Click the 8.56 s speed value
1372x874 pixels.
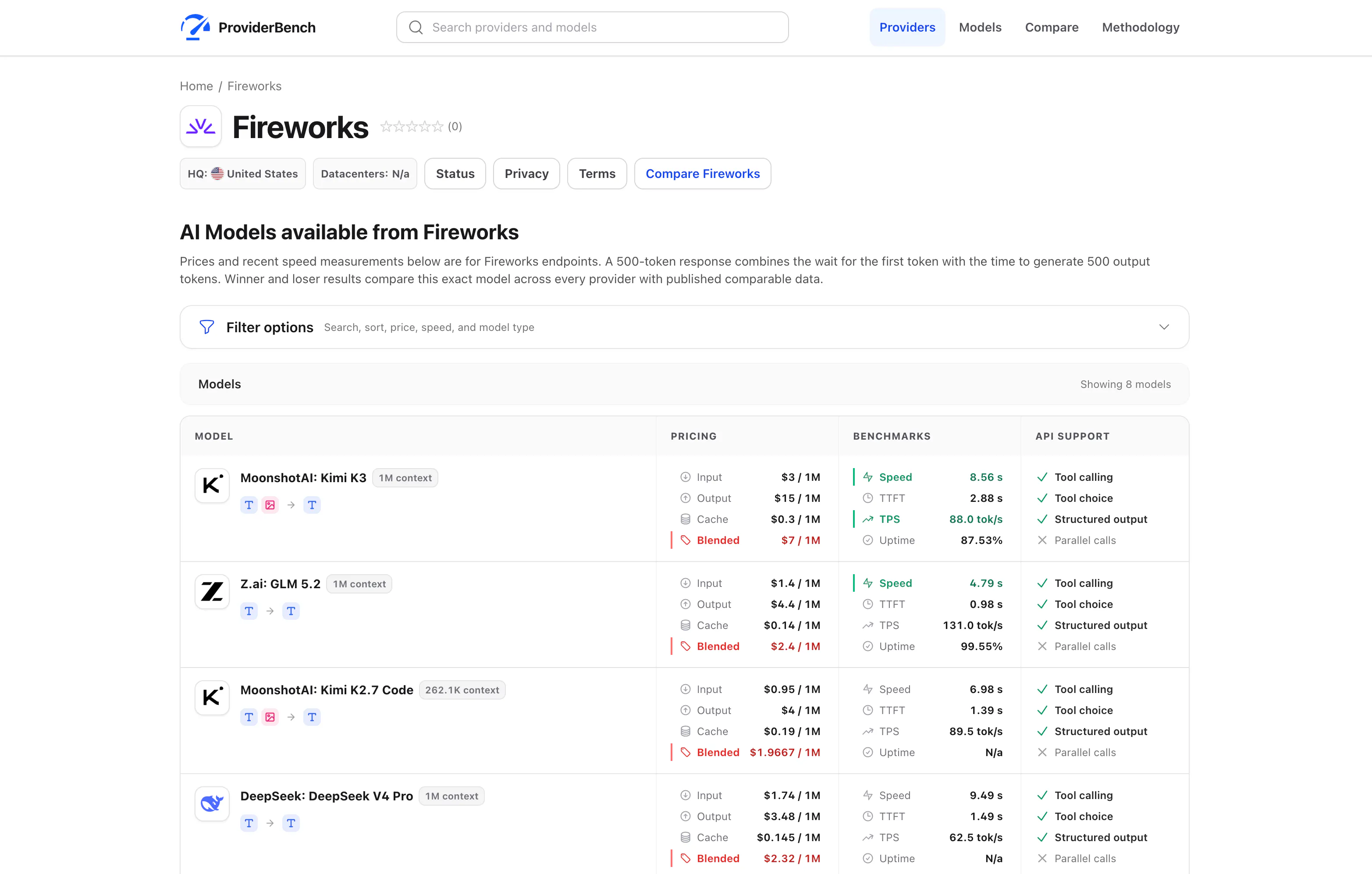[986, 477]
